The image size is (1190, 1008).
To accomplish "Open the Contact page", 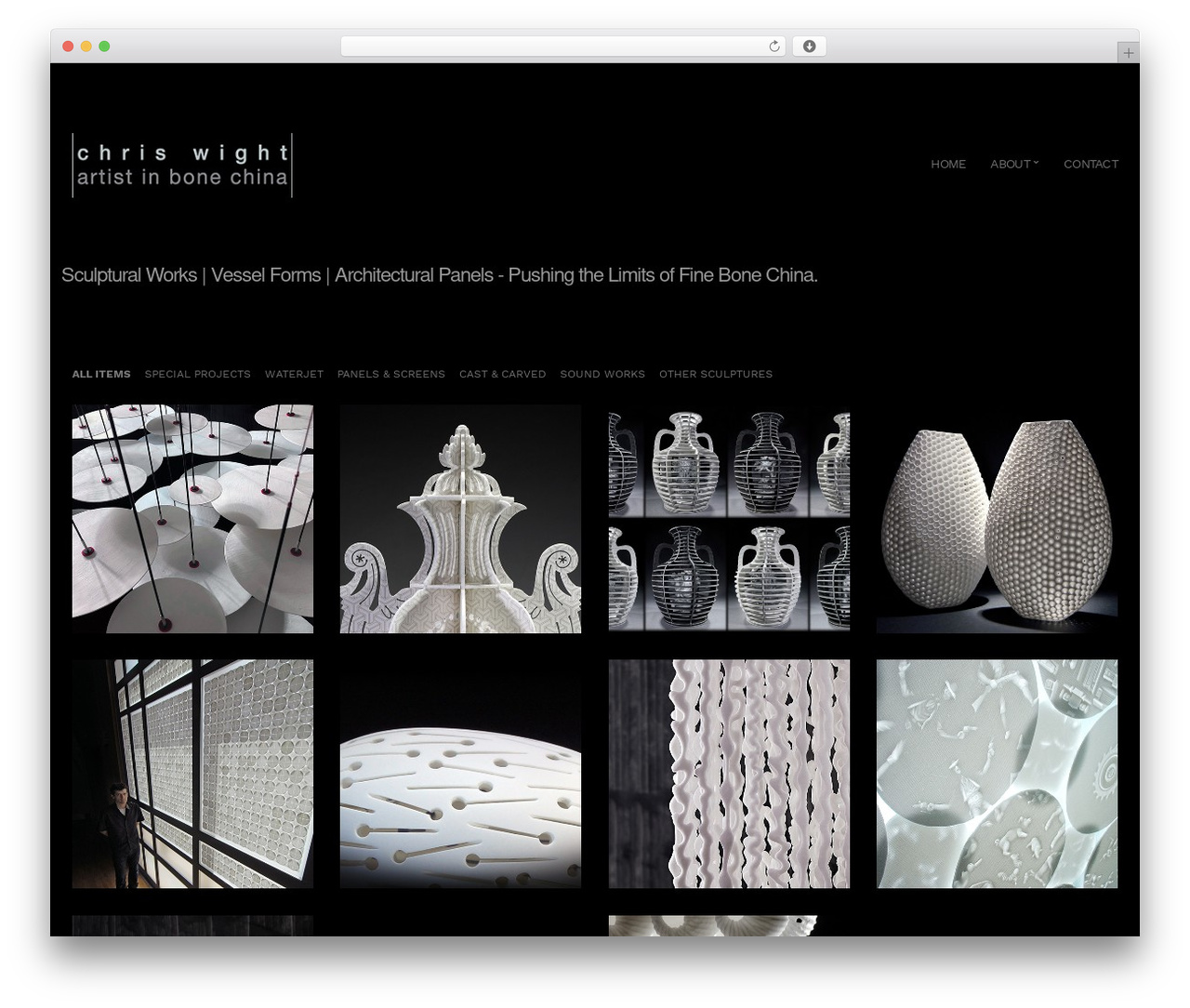I will pyautogui.click(x=1091, y=164).
